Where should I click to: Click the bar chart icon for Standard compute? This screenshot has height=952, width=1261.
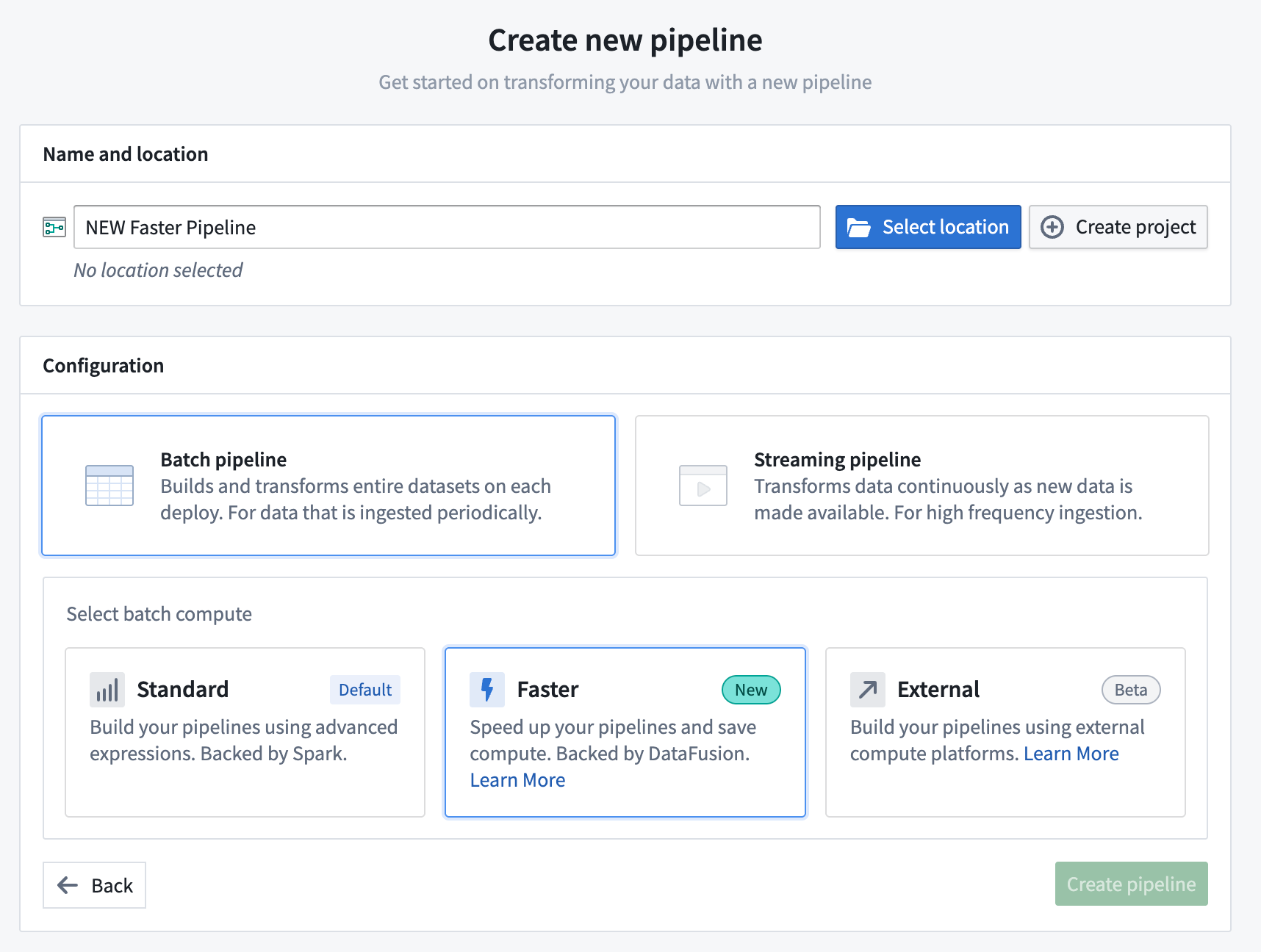(107, 689)
